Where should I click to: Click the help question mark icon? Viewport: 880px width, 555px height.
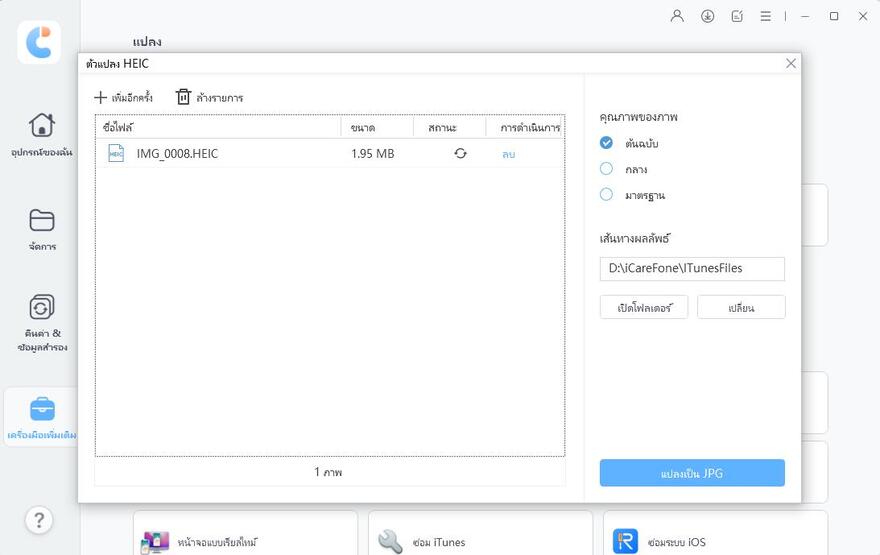[38, 520]
